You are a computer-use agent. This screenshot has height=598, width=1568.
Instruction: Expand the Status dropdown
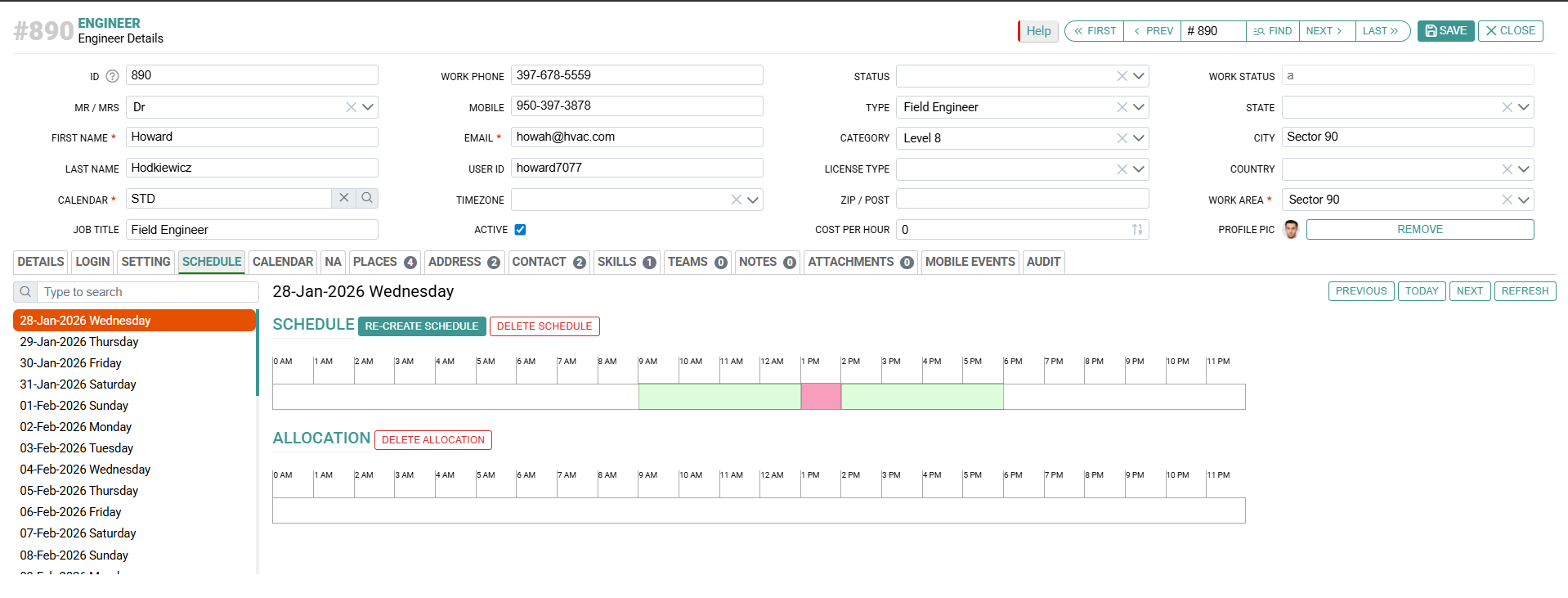1139,76
